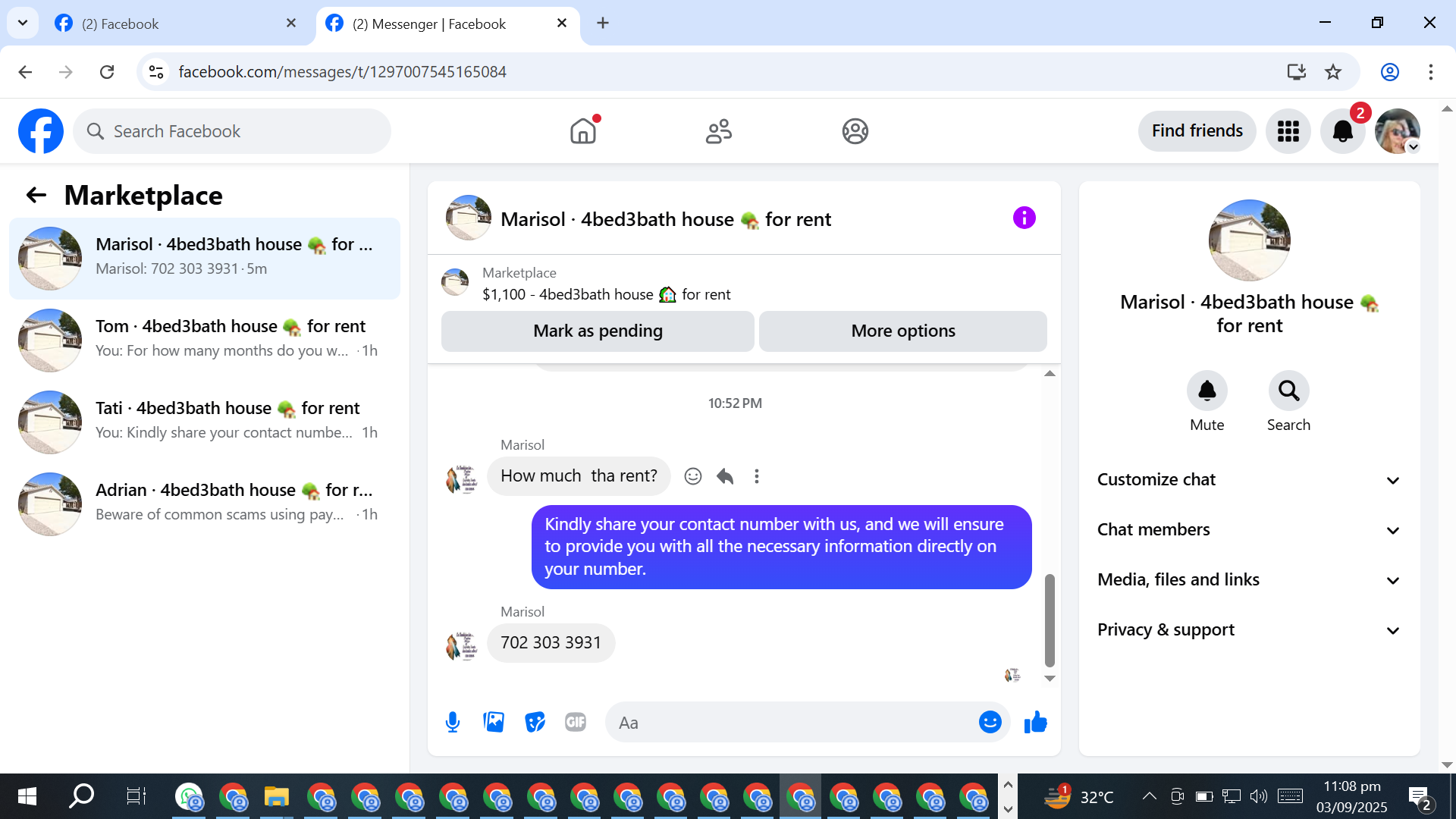Focus the Search Facebook field
1456x819 pixels.
[232, 131]
